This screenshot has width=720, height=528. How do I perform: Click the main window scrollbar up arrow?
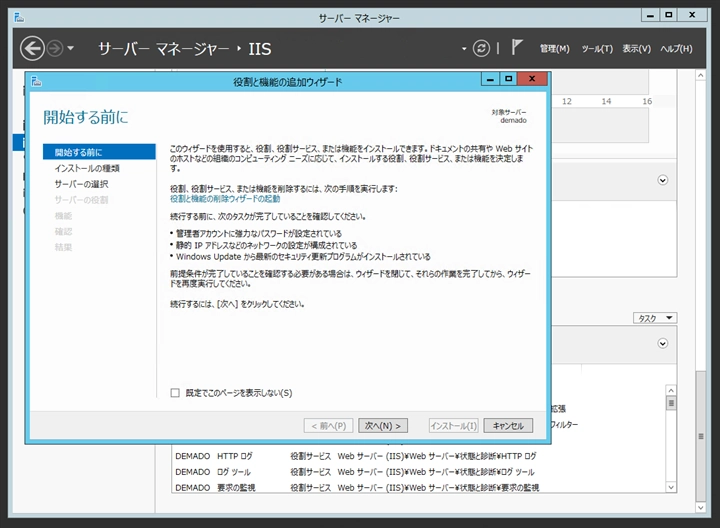[x=700, y=75]
